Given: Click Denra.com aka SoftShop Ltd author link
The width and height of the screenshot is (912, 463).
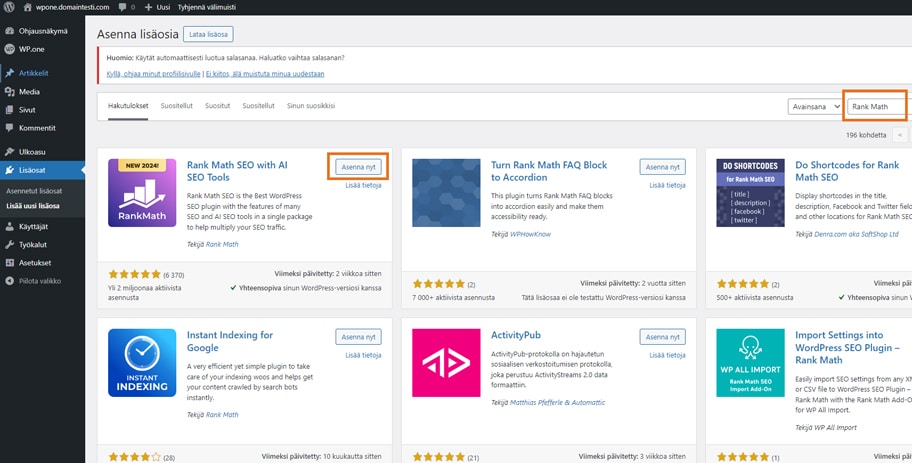Looking at the screenshot, I should tap(856, 234).
